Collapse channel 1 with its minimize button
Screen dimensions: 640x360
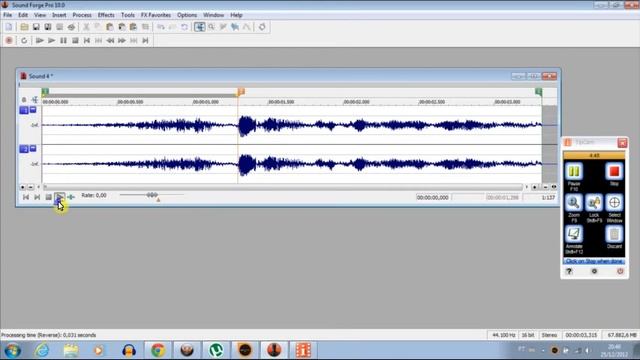[x=33, y=109]
